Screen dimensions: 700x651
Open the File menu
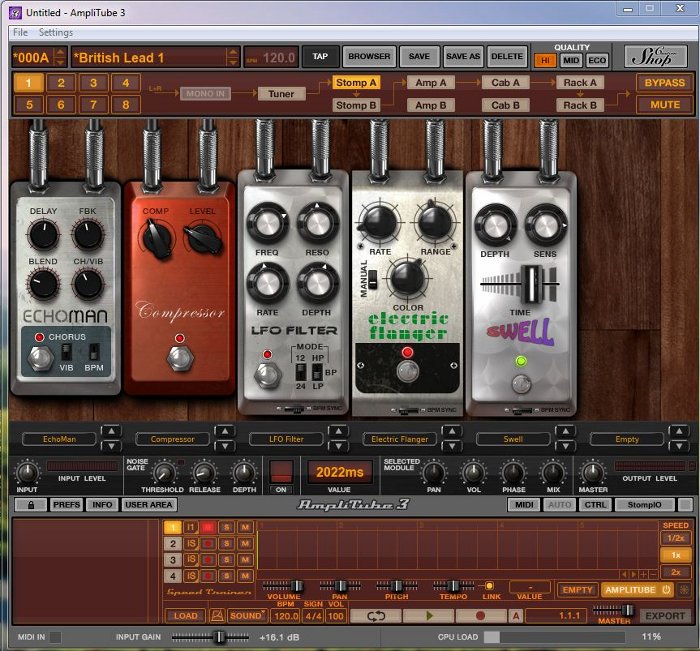20,33
